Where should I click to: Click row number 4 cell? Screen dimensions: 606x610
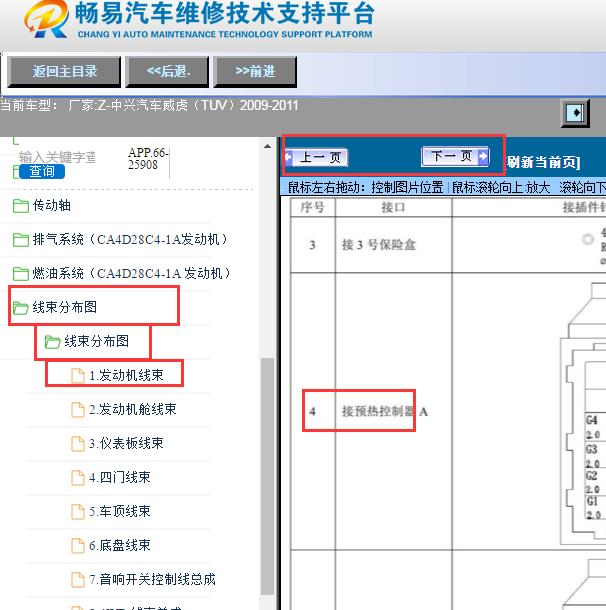(312, 412)
